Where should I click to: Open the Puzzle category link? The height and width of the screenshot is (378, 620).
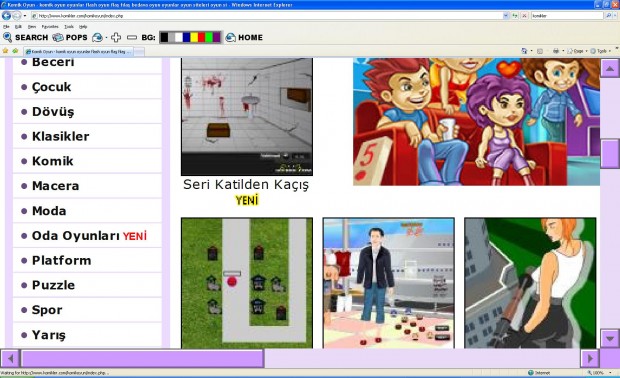[87, 285]
